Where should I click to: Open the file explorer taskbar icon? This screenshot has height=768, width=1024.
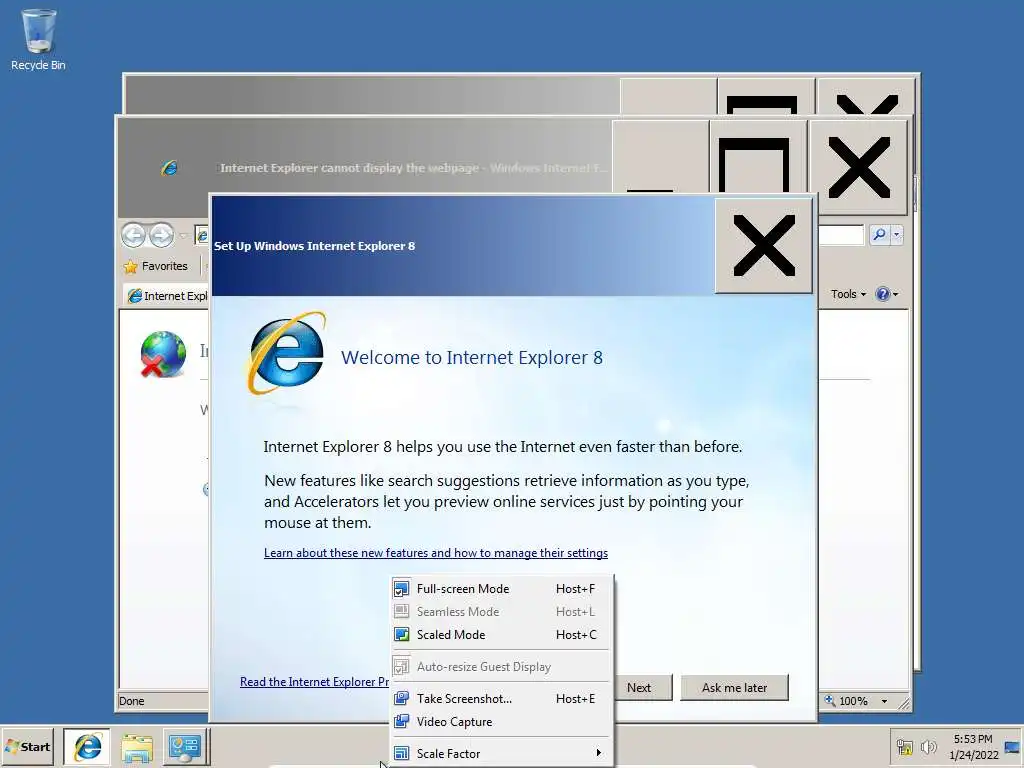[136, 747]
